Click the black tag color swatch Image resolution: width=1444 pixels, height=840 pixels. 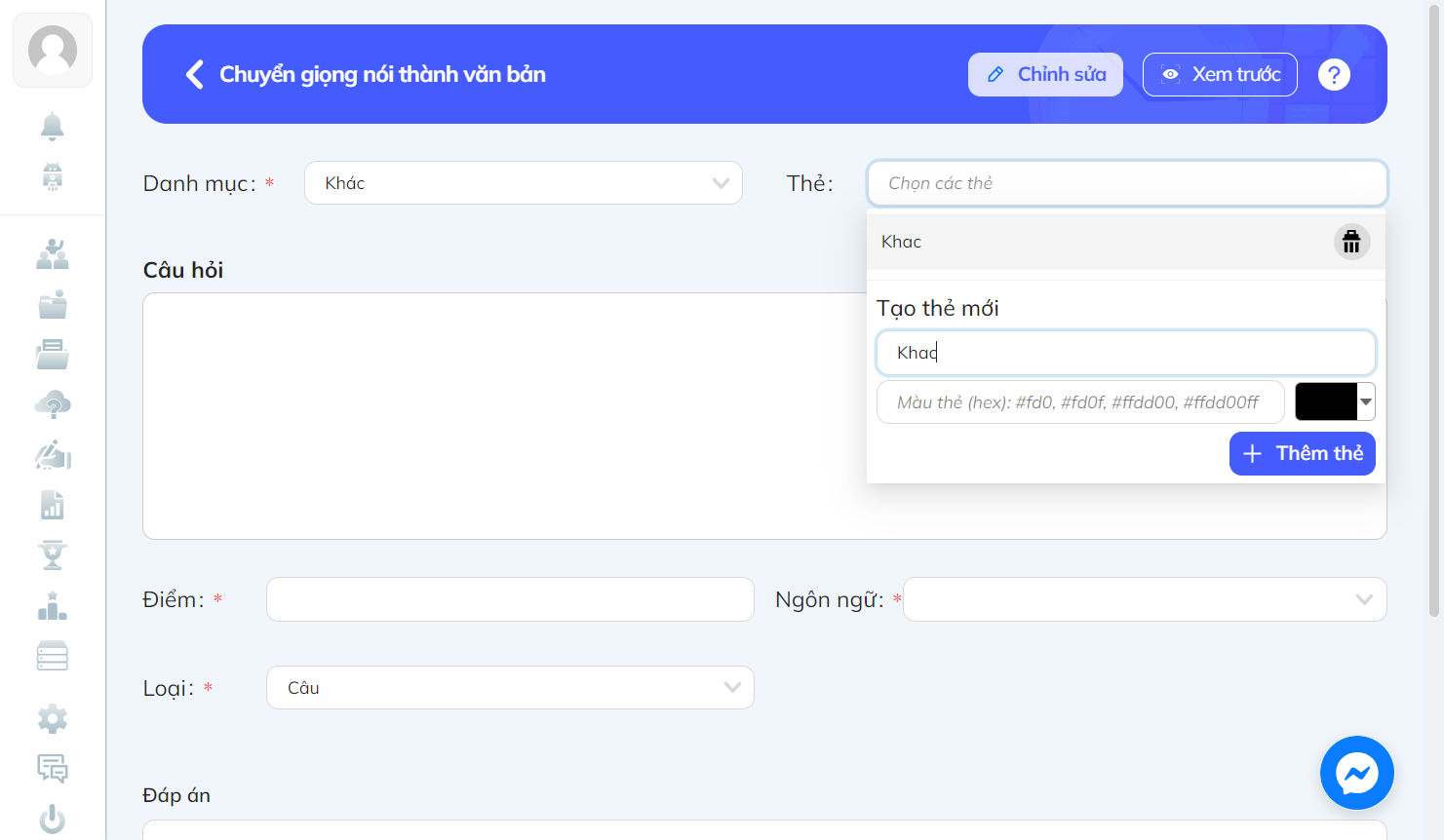pyautogui.click(x=1326, y=401)
